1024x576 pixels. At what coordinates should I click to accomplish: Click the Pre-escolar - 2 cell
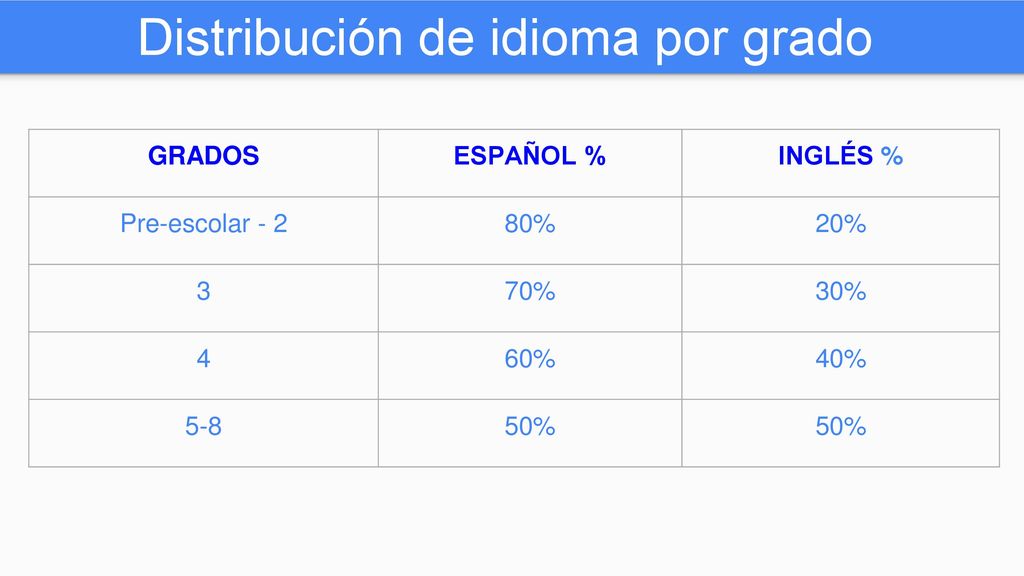pos(203,231)
